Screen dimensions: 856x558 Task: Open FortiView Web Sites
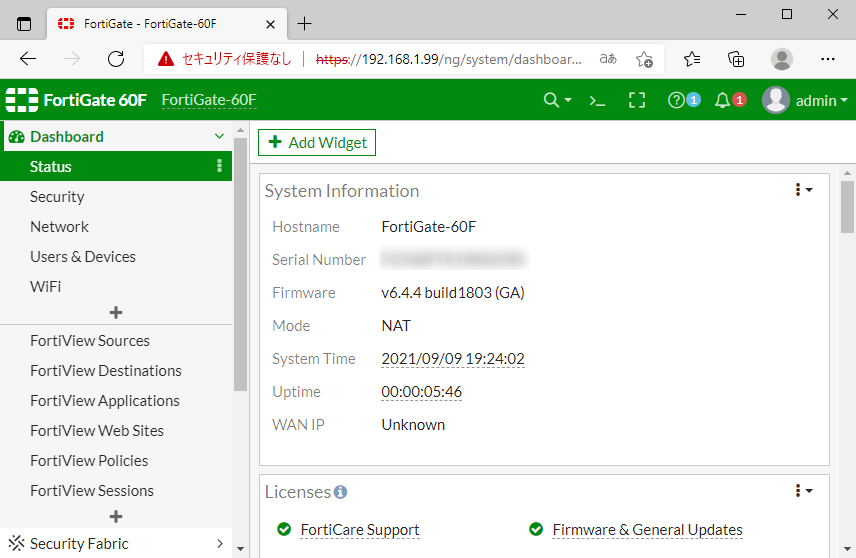[97, 431]
